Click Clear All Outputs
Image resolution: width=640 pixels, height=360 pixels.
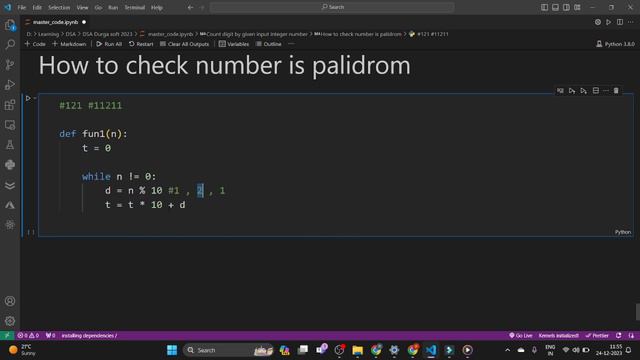(184, 44)
